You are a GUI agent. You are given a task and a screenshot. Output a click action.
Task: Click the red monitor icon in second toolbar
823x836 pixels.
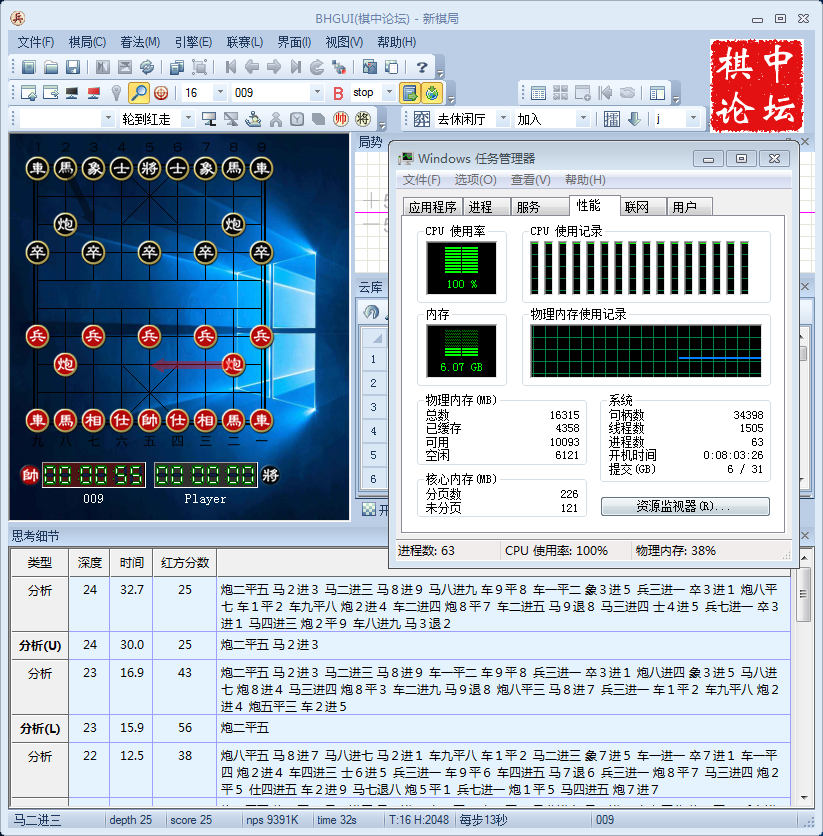[x=94, y=93]
